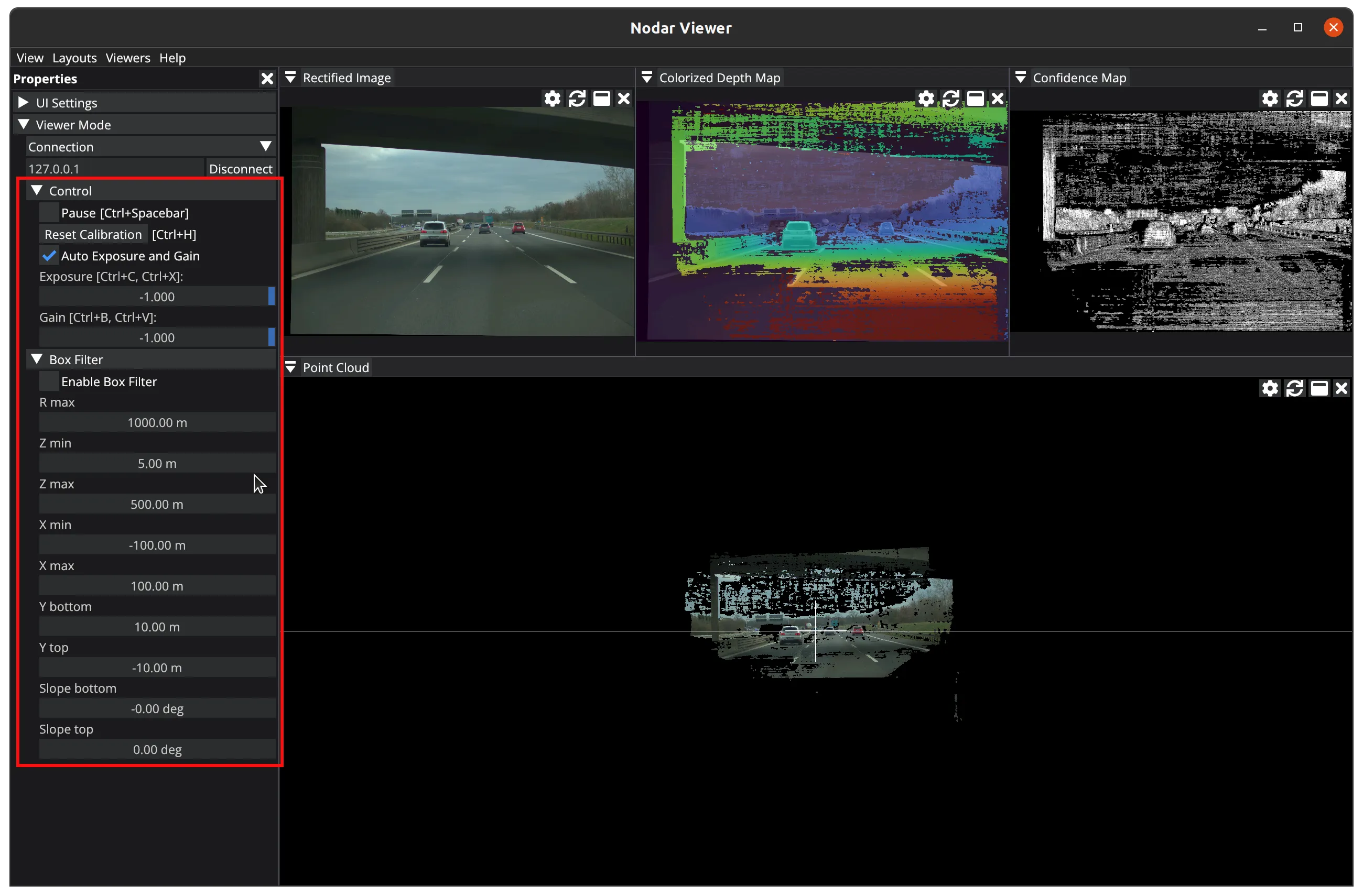Maximize the Colorized Depth Map panel
Screen dimensions: 1363x896
pos(975,99)
